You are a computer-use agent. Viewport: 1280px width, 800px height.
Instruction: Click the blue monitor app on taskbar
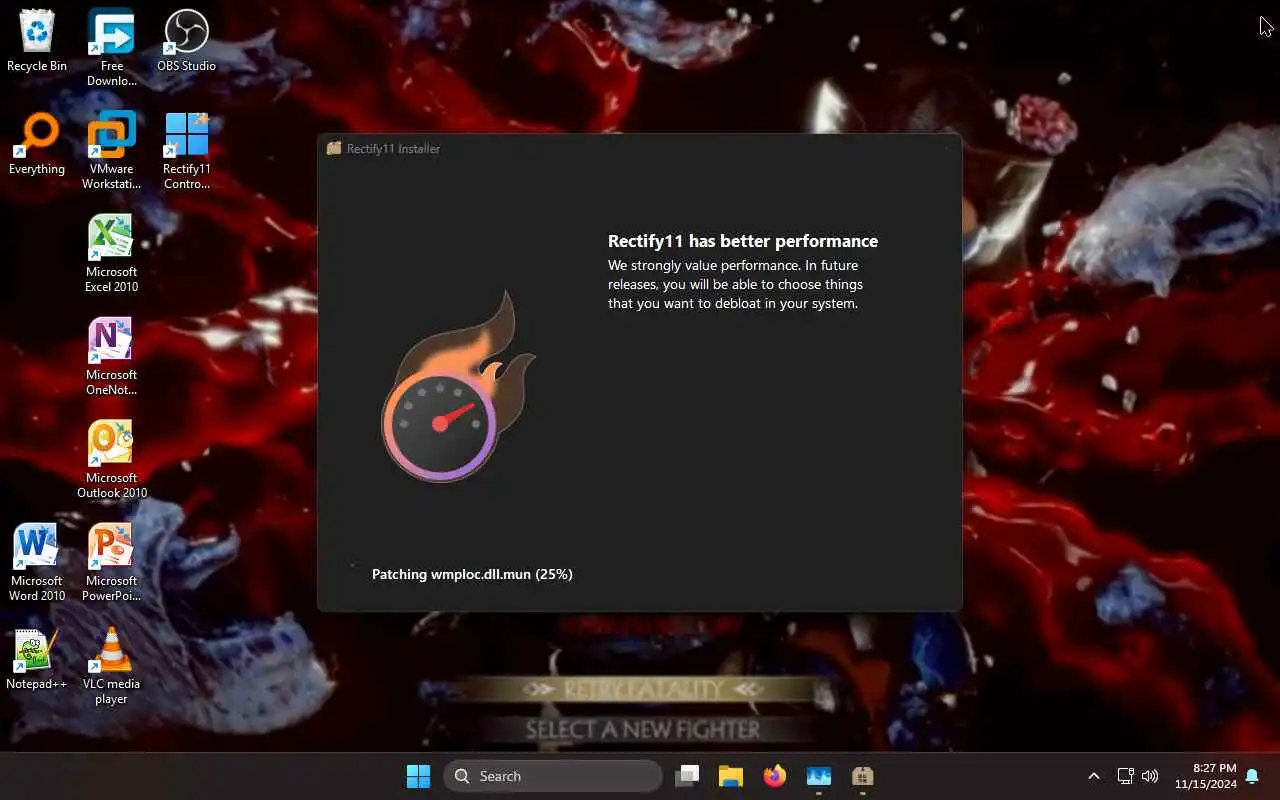point(819,776)
